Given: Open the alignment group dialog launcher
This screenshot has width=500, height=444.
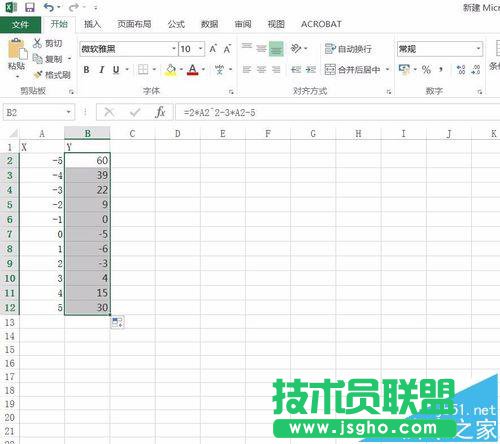Looking at the screenshot, I should [x=389, y=92].
